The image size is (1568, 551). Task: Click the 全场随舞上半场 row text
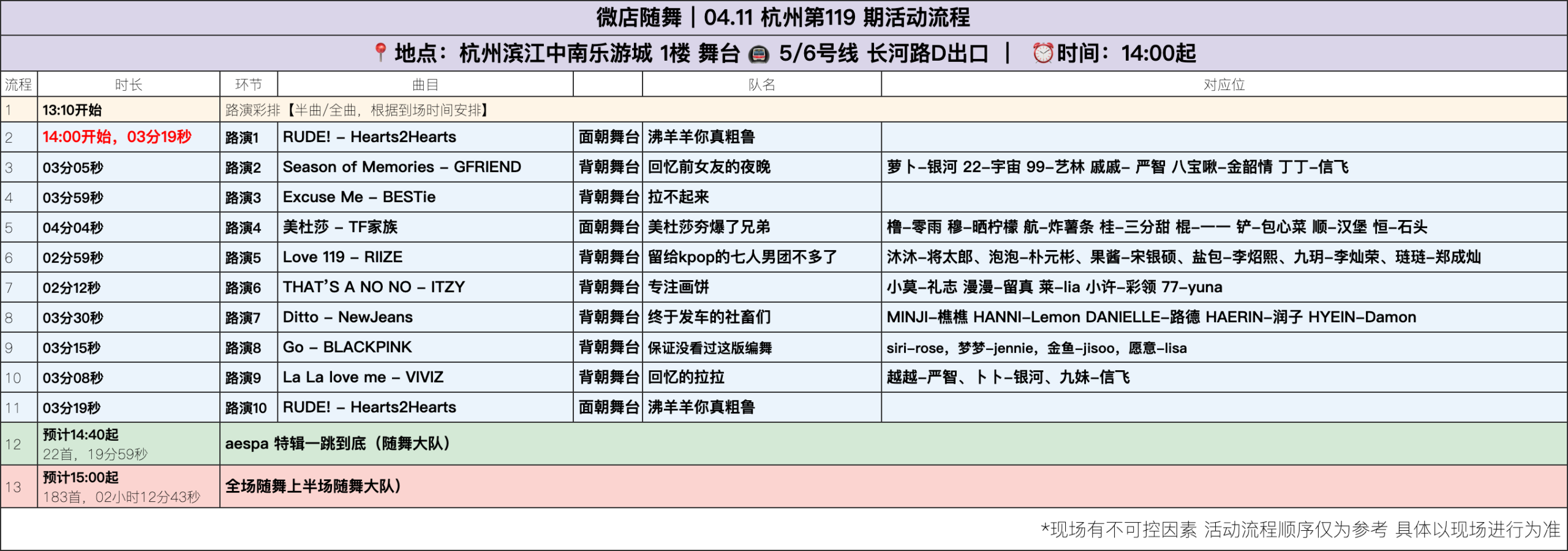[x=312, y=486]
